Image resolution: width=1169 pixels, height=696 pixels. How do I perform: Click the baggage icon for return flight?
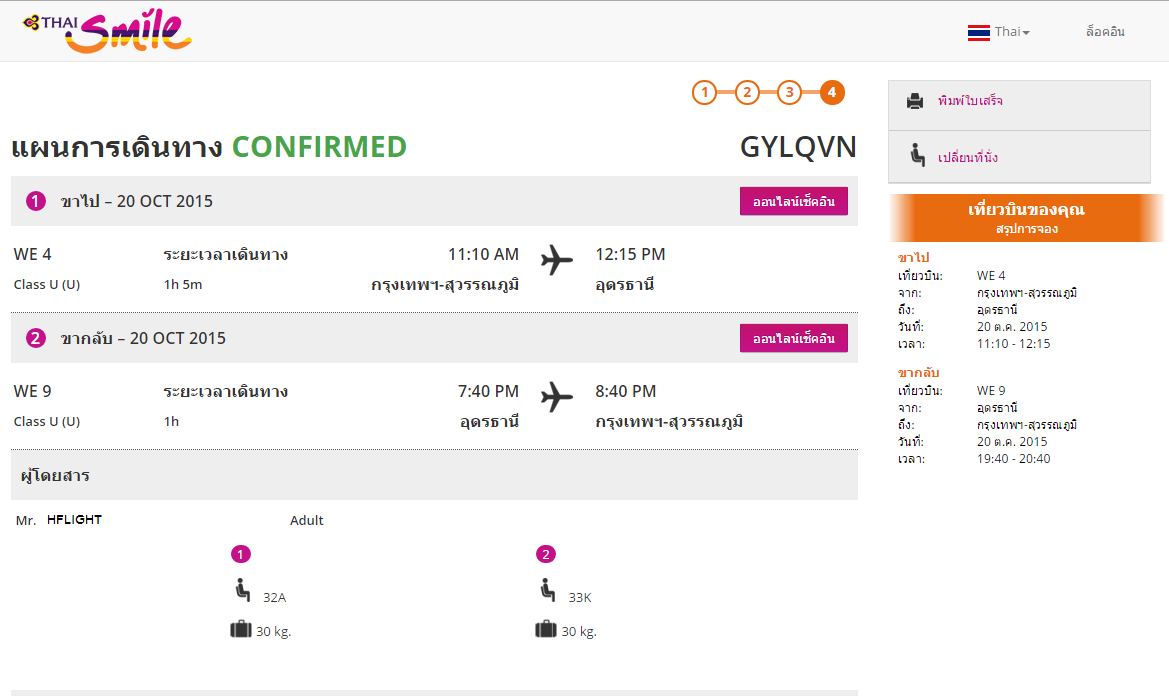point(546,629)
